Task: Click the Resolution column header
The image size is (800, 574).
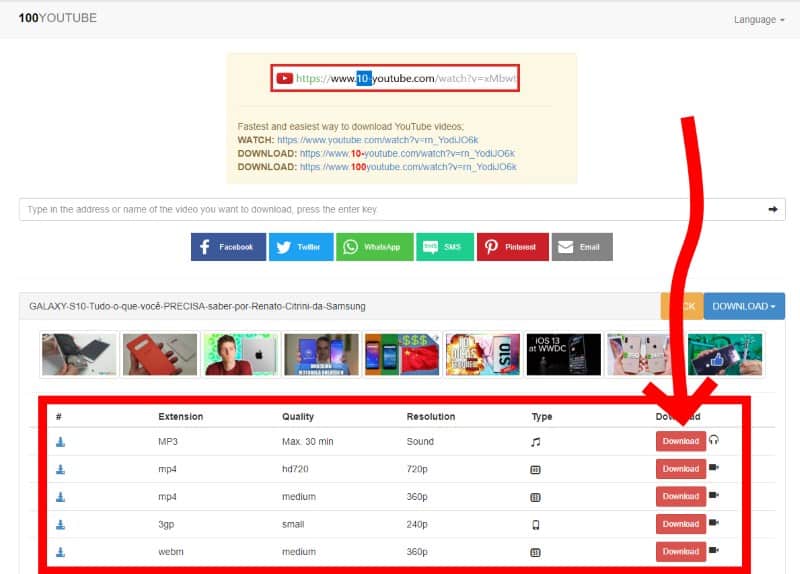Action: pyautogui.click(x=431, y=417)
